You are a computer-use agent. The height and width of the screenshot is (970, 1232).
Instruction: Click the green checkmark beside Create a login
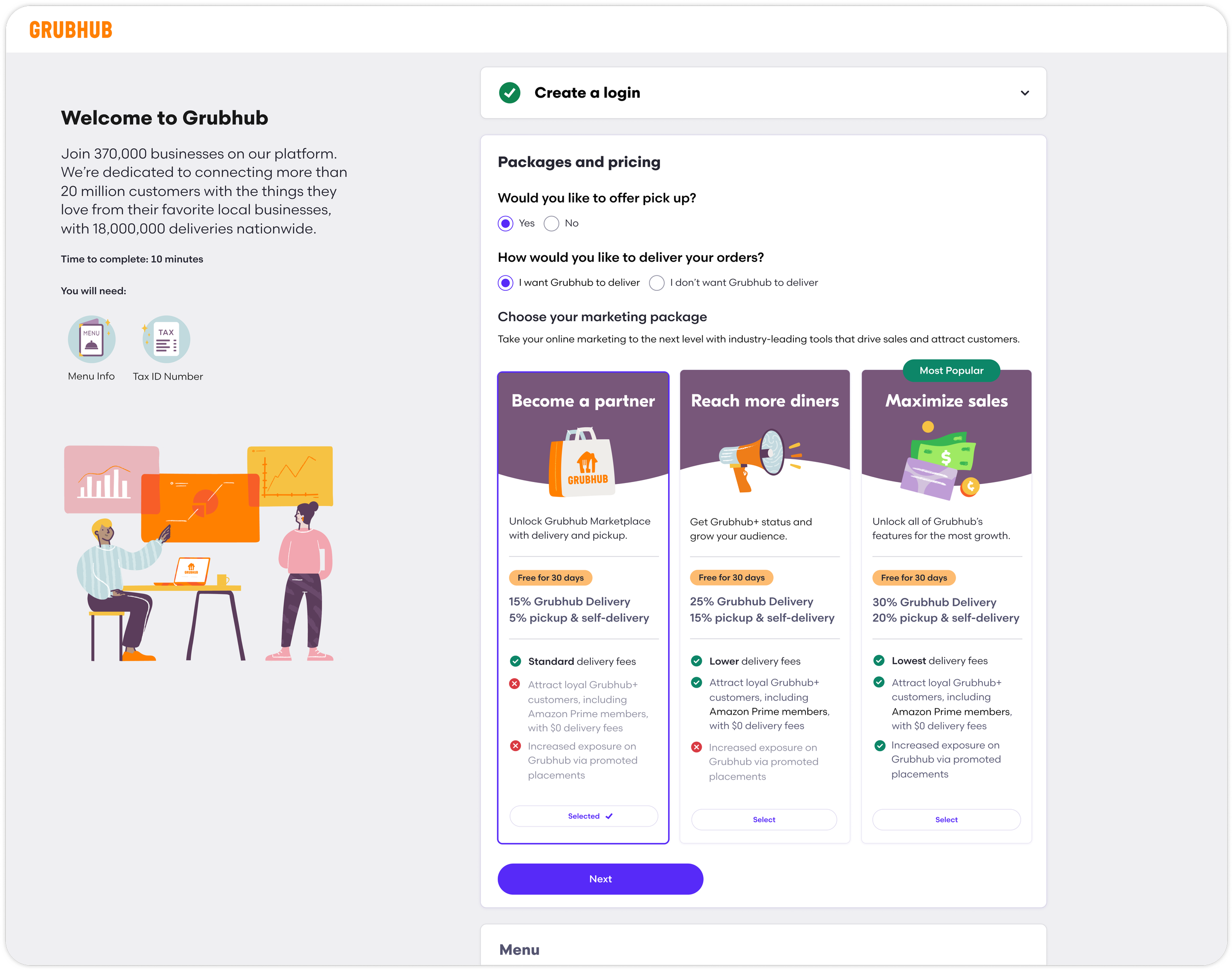click(x=509, y=93)
